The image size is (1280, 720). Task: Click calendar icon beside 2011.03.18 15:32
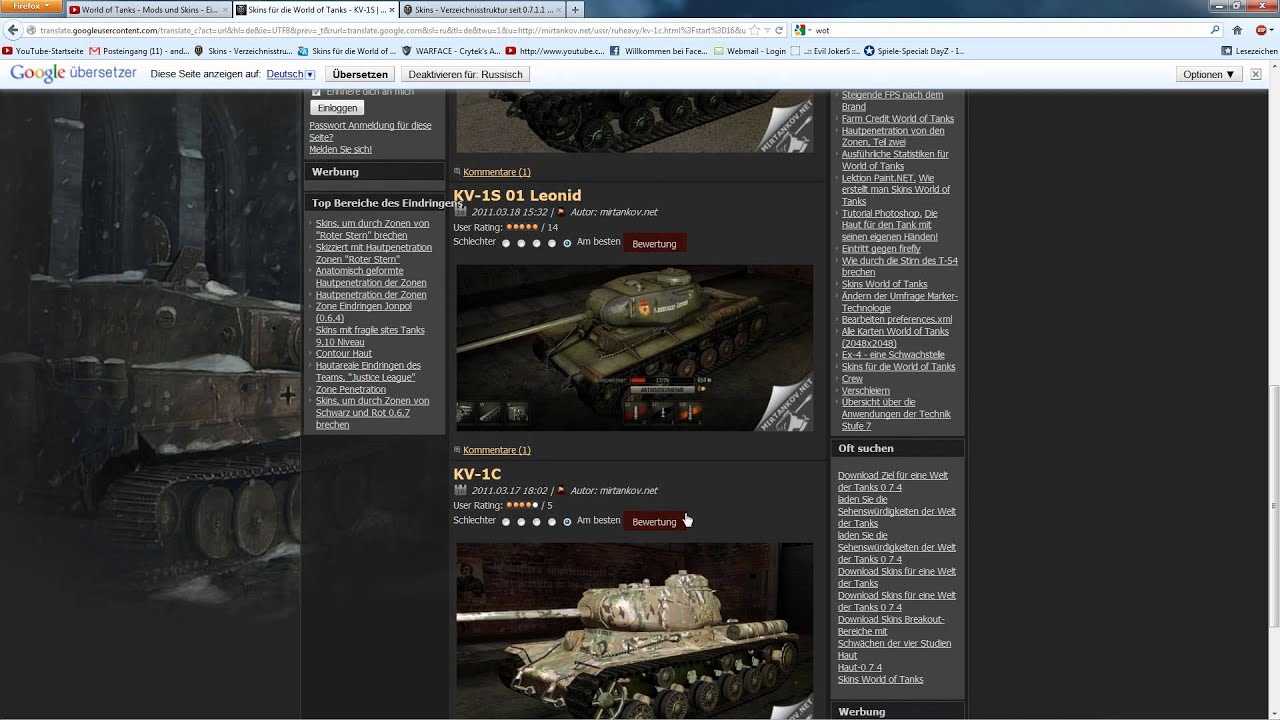[x=460, y=212]
